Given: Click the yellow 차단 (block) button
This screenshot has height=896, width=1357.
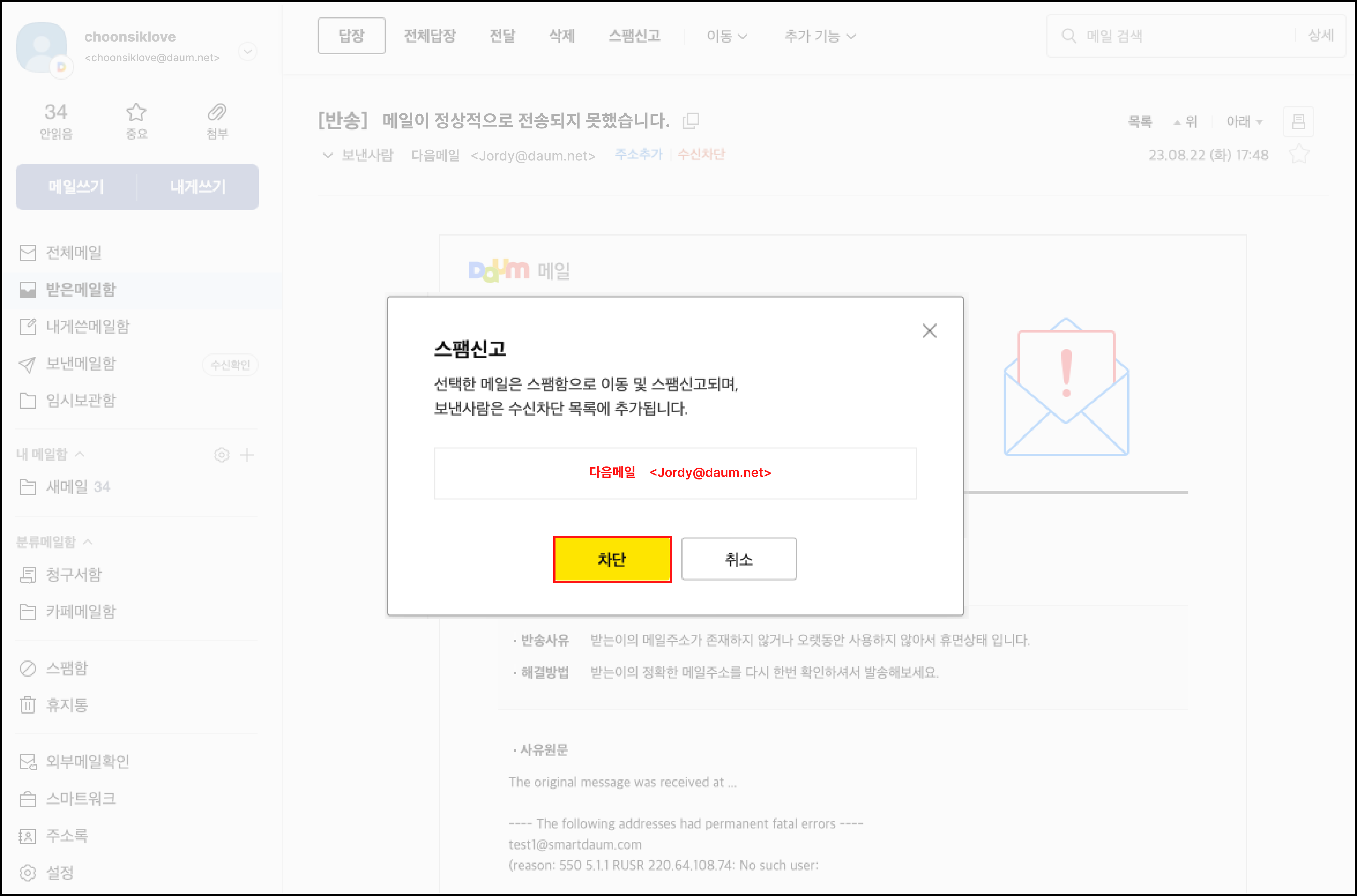Looking at the screenshot, I should [x=612, y=559].
